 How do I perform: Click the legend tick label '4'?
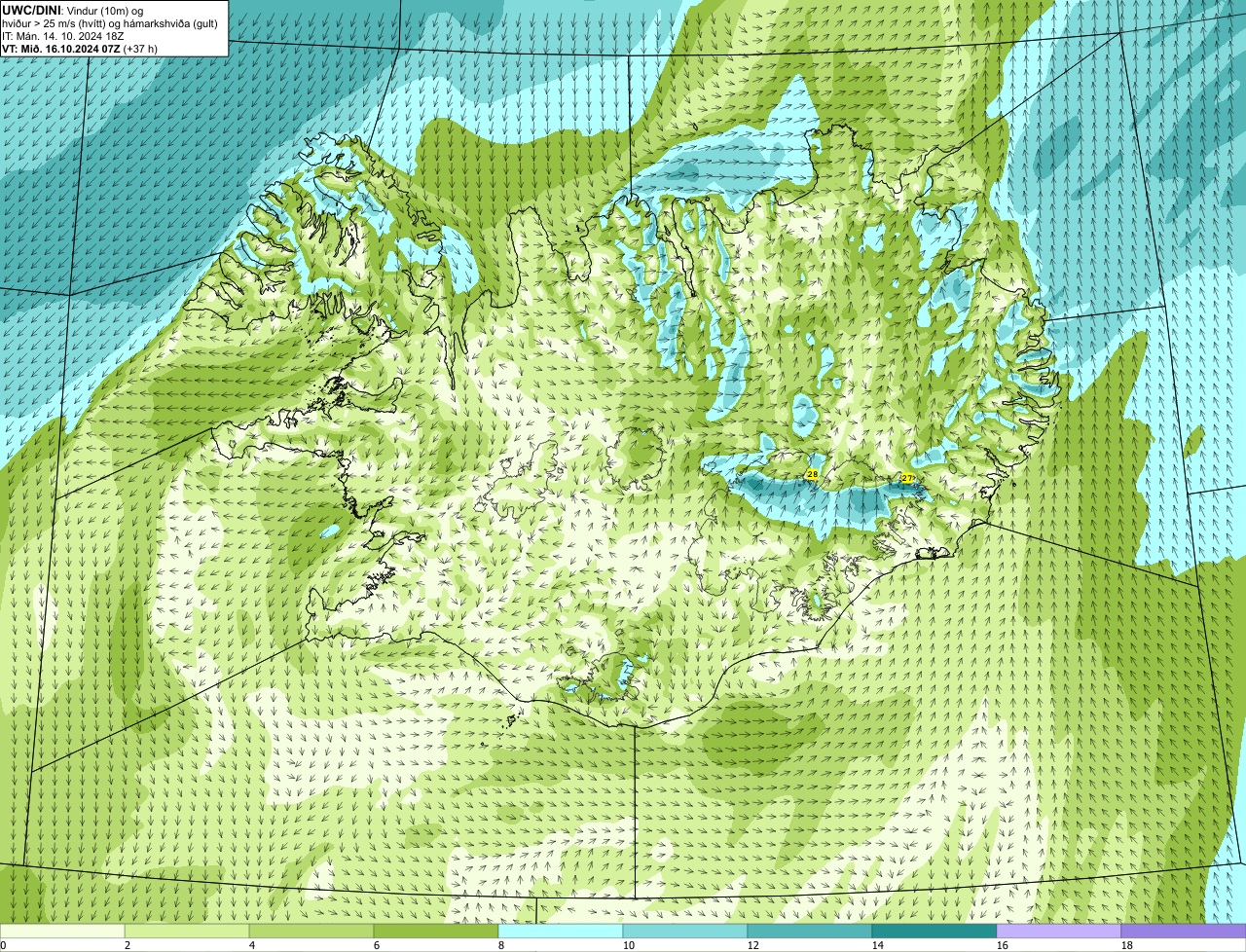coord(252,945)
